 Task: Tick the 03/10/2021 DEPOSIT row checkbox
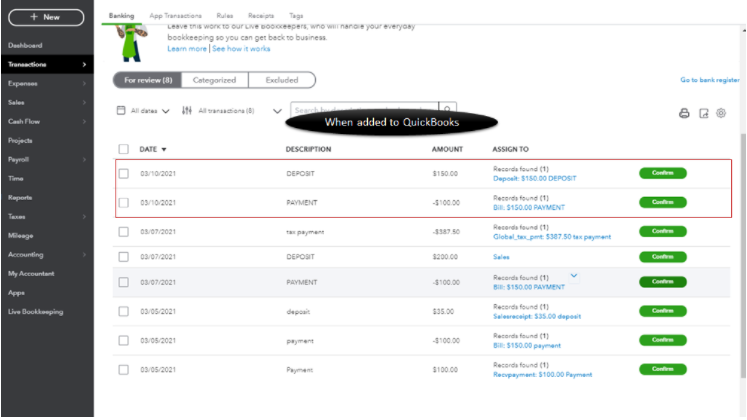pyautogui.click(x=124, y=174)
